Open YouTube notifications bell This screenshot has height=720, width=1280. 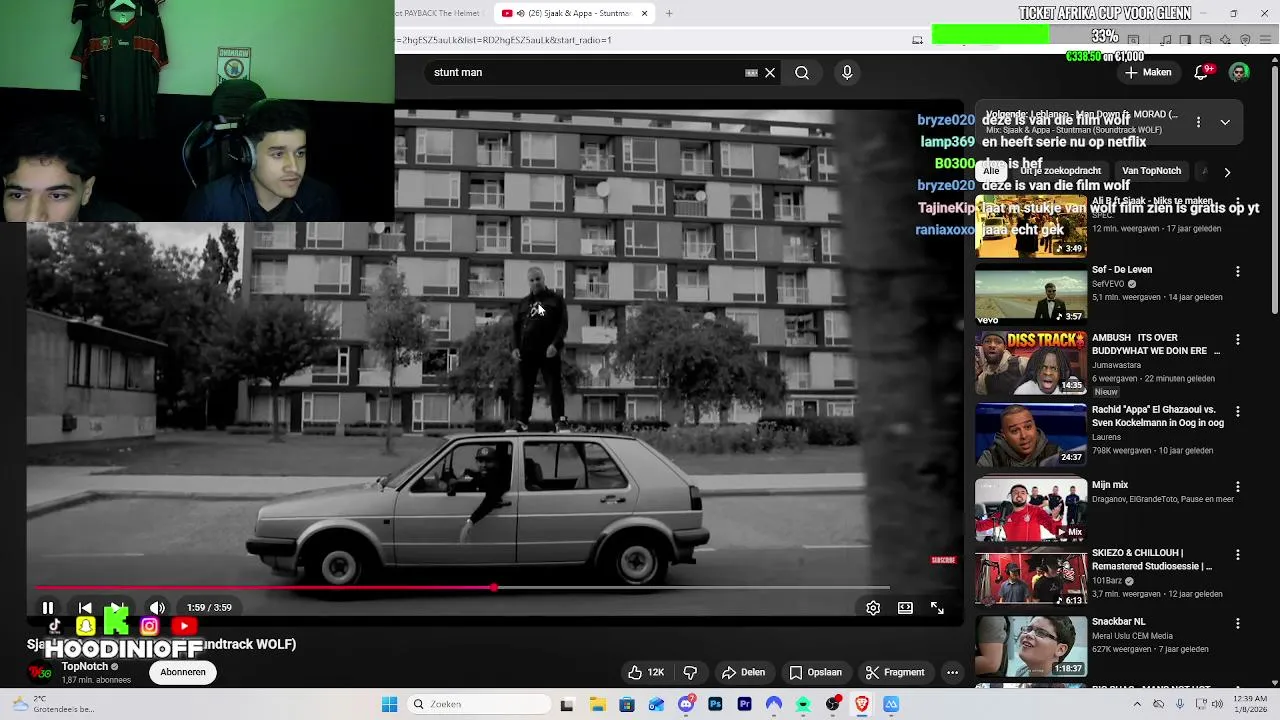(x=1202, y=72)
